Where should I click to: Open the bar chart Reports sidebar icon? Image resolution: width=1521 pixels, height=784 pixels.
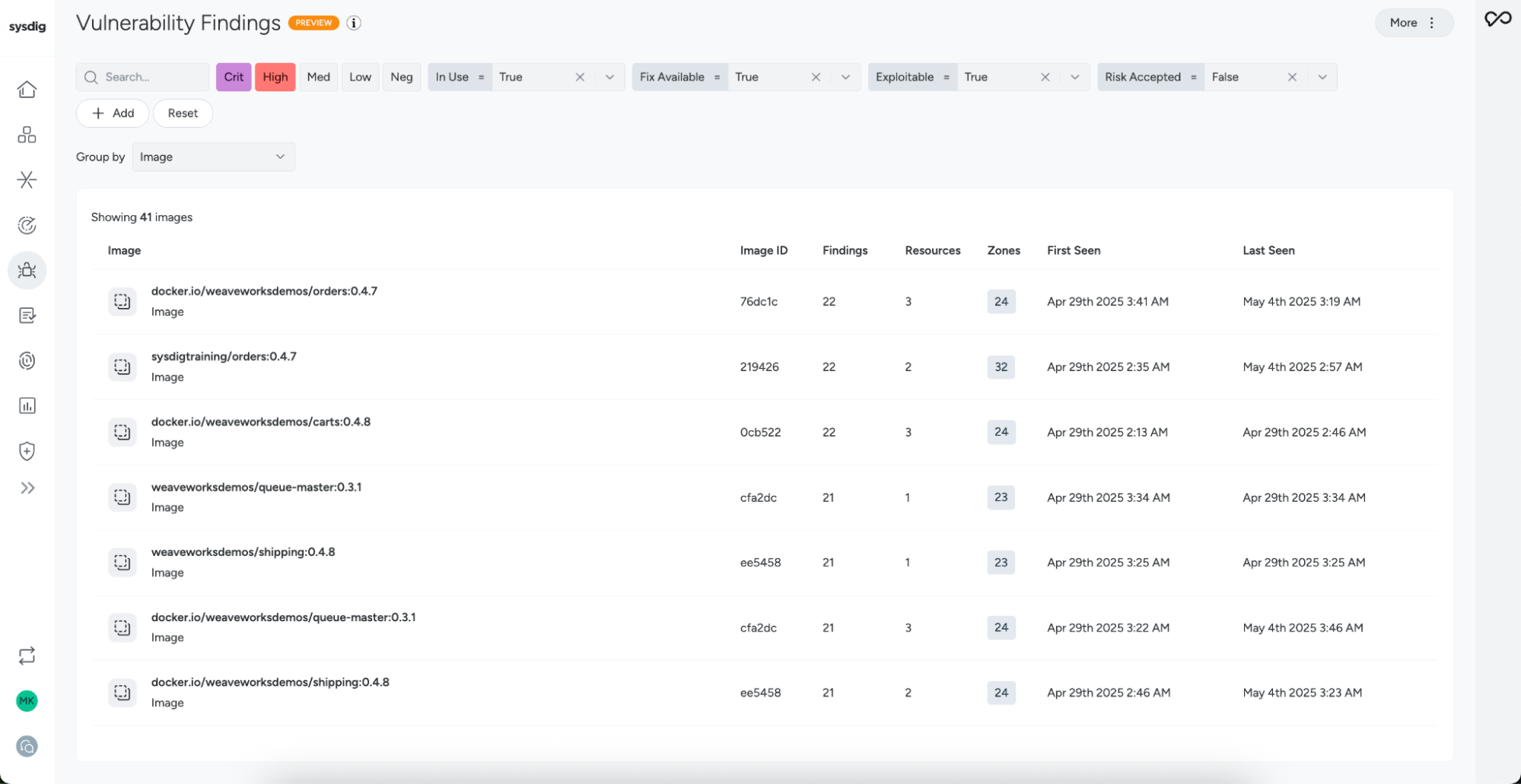pyautogui.click(x=27, y=406)
